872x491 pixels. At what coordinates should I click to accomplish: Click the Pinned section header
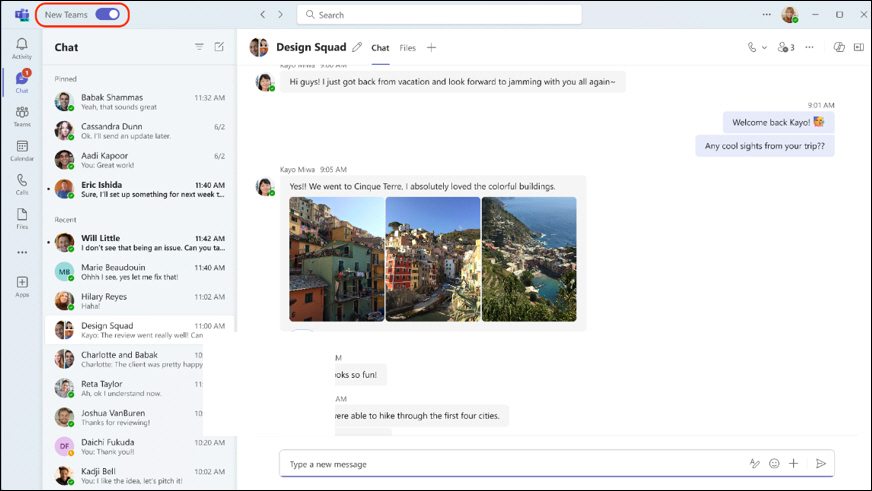[66, 79]
